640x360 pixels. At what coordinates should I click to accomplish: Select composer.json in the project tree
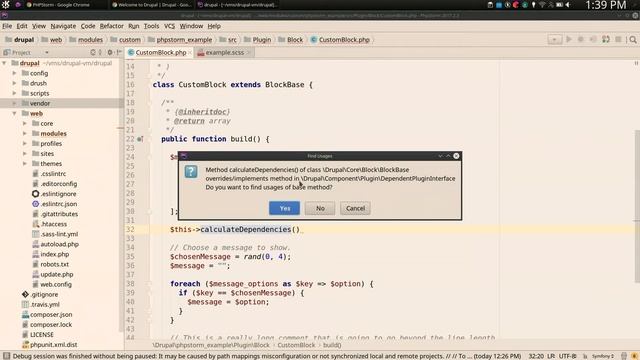(x=51, y=314)
